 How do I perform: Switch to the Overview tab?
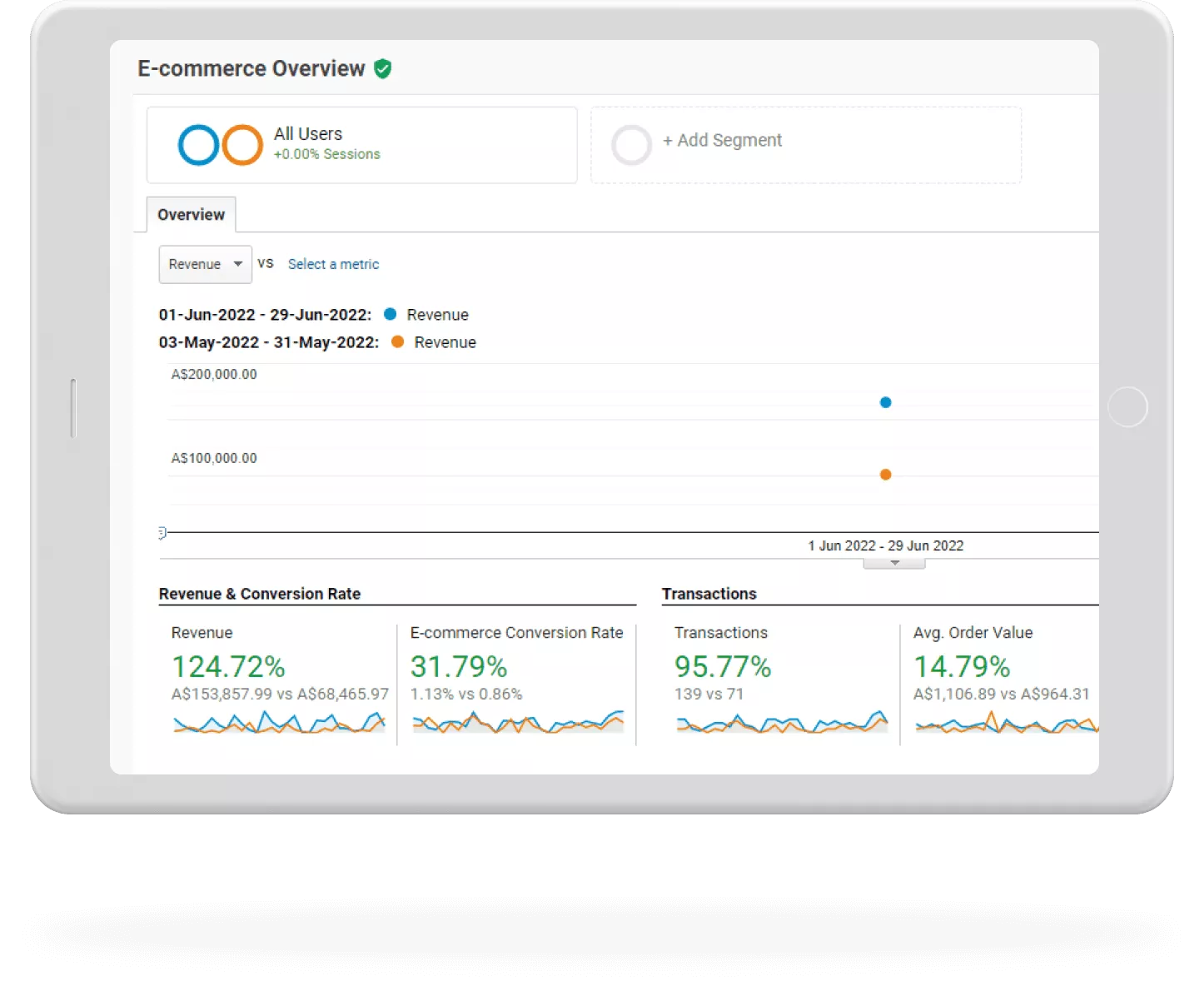[191, 215]
